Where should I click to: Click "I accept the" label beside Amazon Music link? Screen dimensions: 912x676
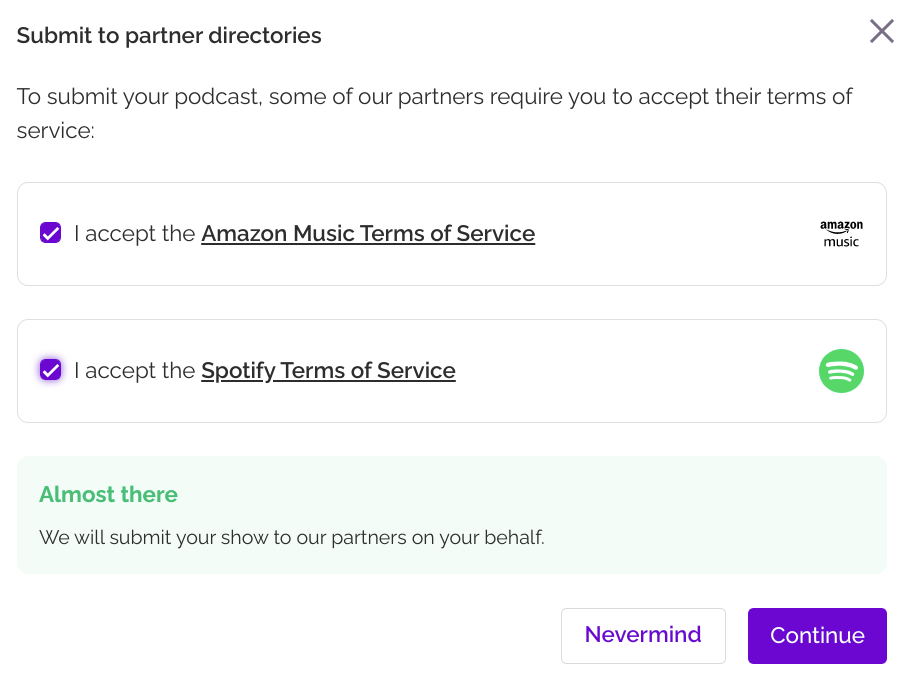pyautogui.click(x=134, y=234)
